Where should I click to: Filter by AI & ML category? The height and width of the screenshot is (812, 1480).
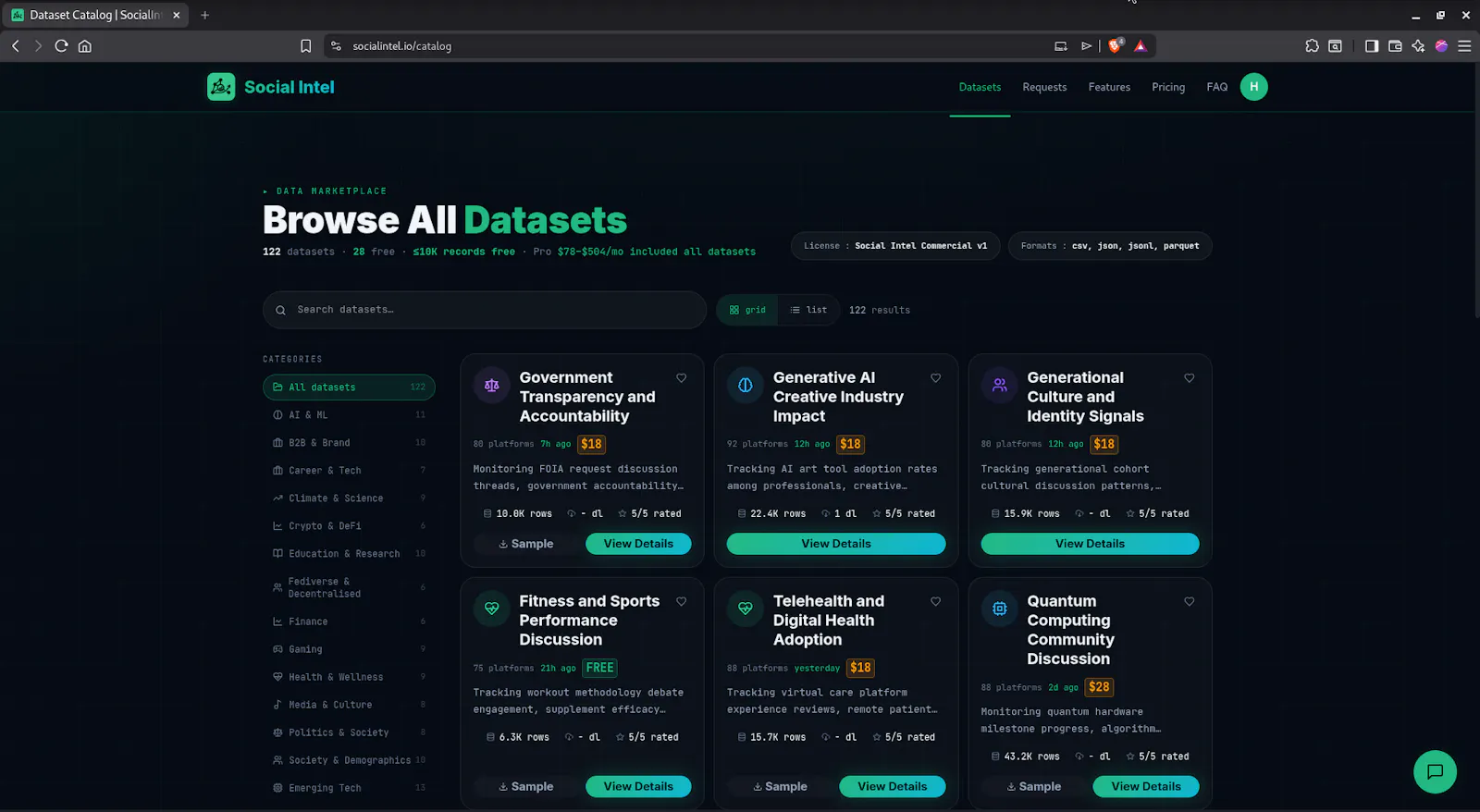(x=349, y=415)
